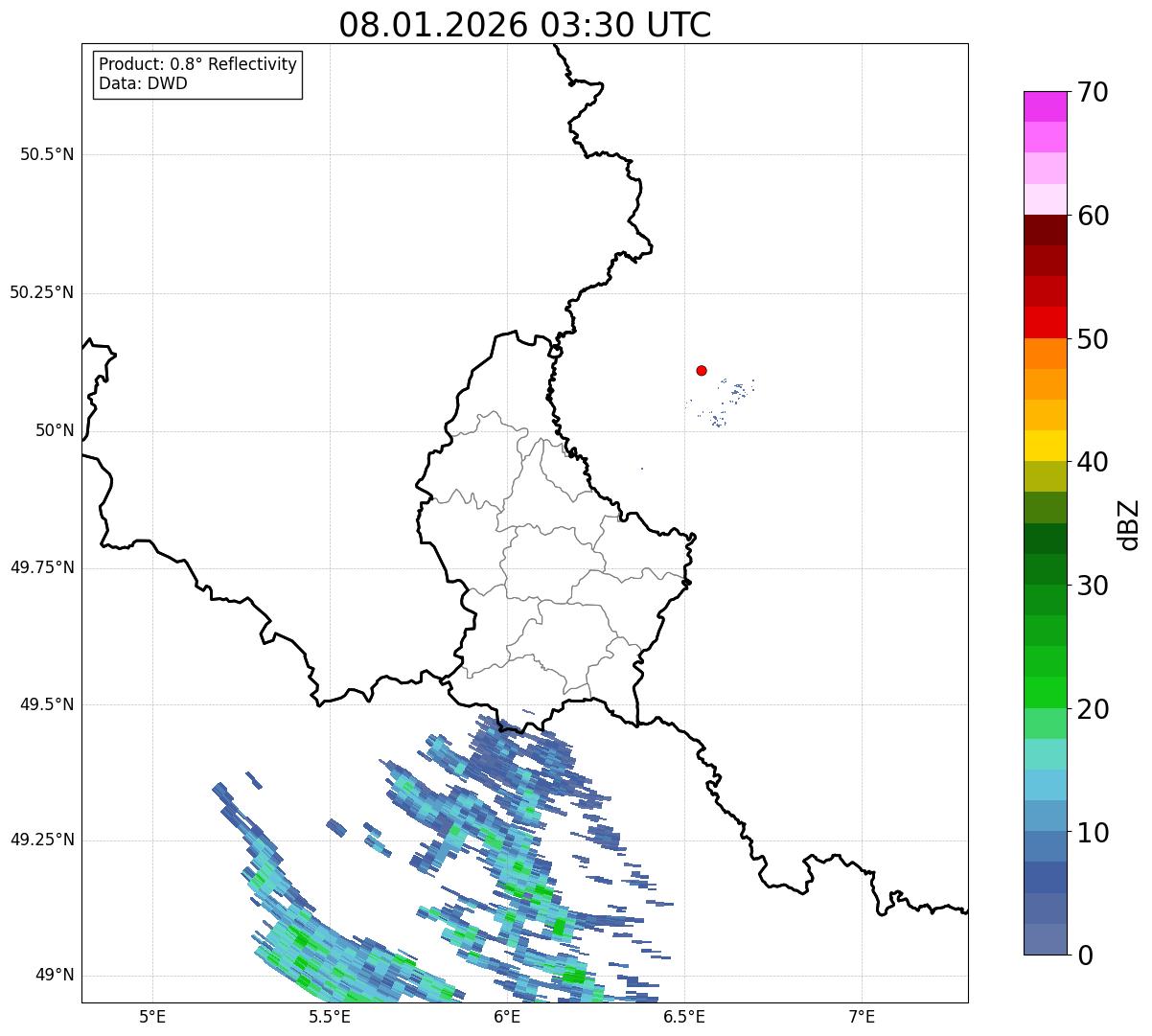This screenshot has width=1152, height=1036.
Task: Click the colorbar tick label 10
Action: coord(1093,832)
